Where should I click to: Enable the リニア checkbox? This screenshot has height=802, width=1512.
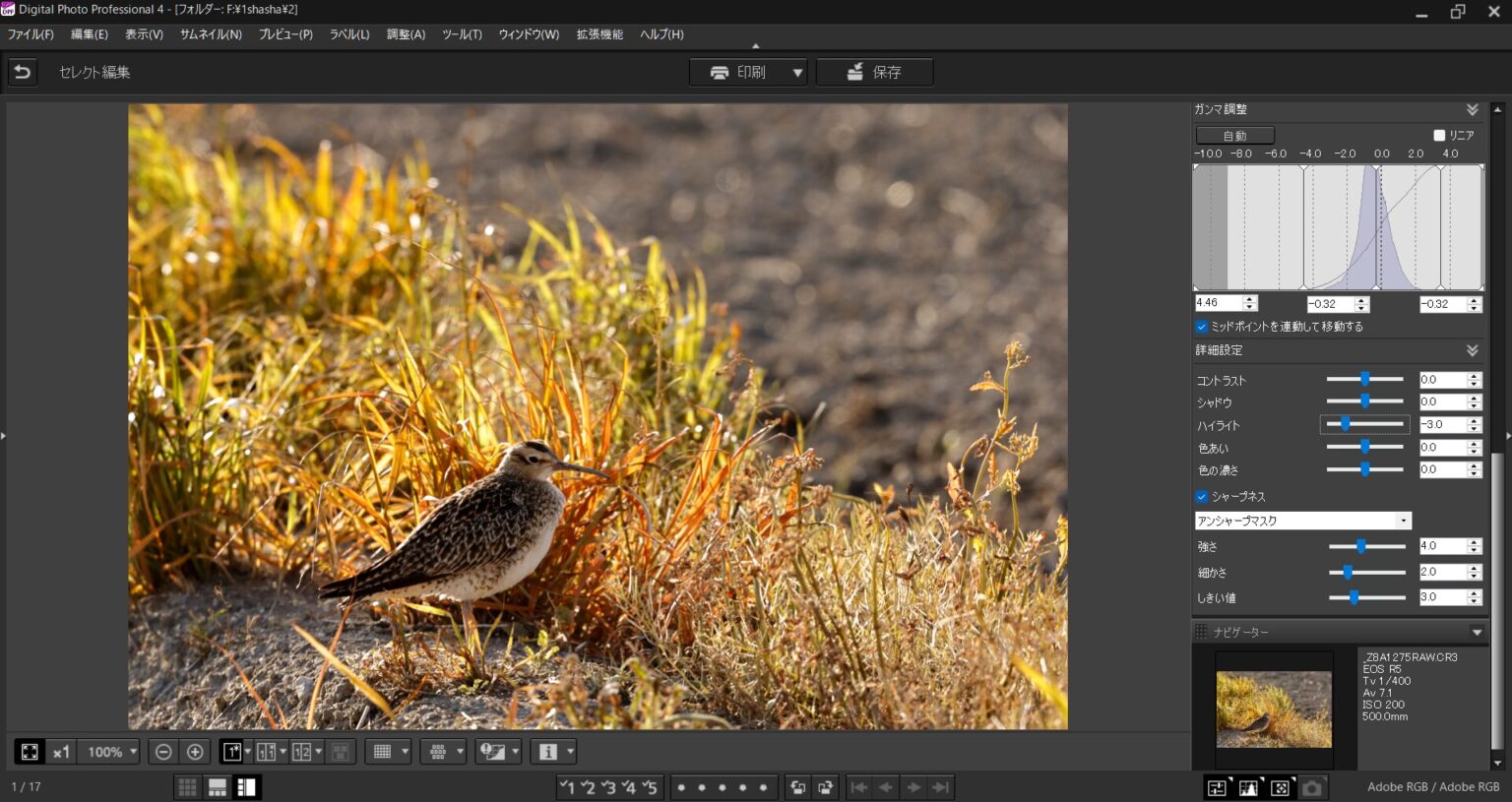coord(1439,135)
